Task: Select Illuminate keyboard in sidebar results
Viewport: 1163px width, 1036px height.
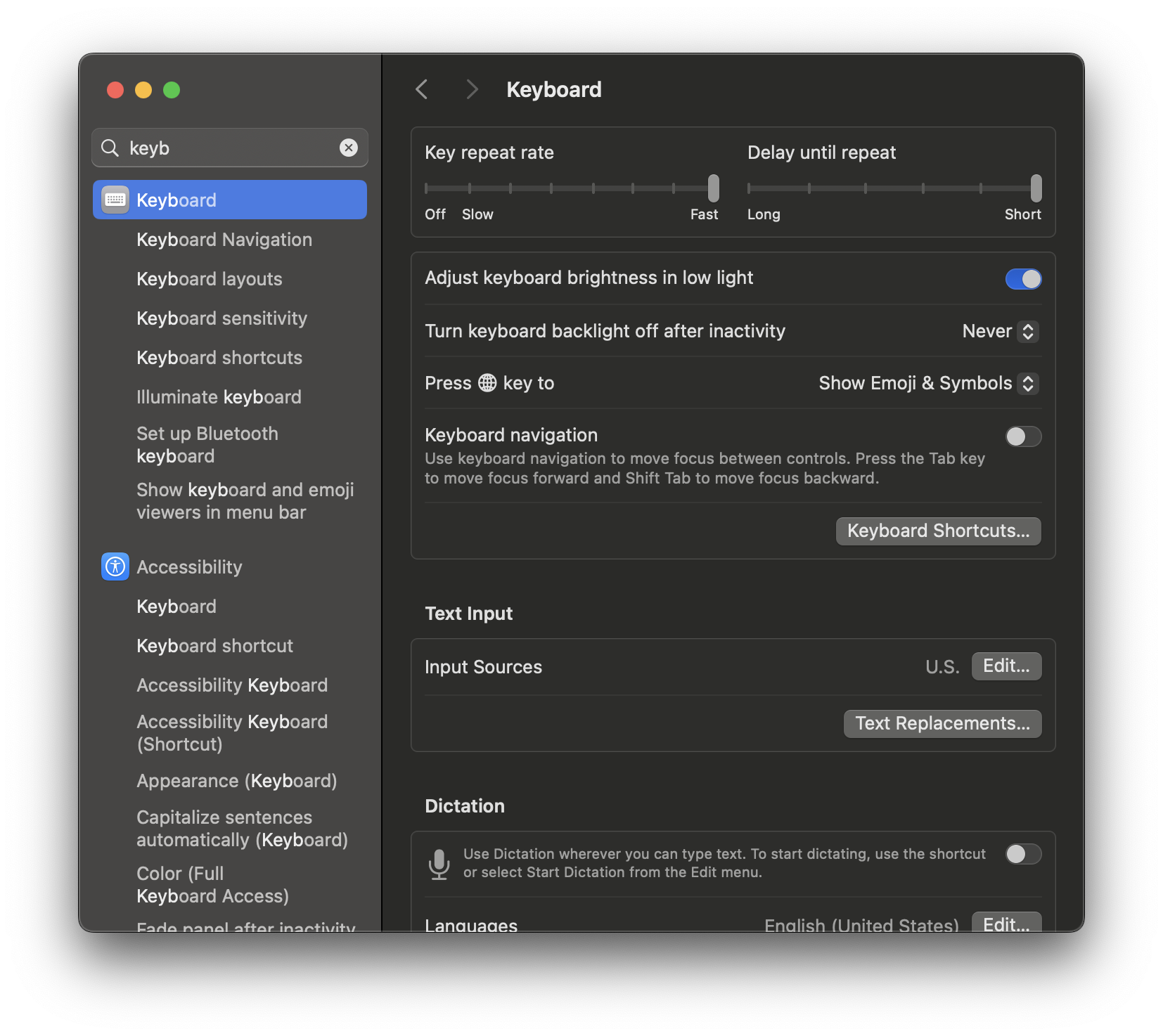Action: (x=219, y=397)
